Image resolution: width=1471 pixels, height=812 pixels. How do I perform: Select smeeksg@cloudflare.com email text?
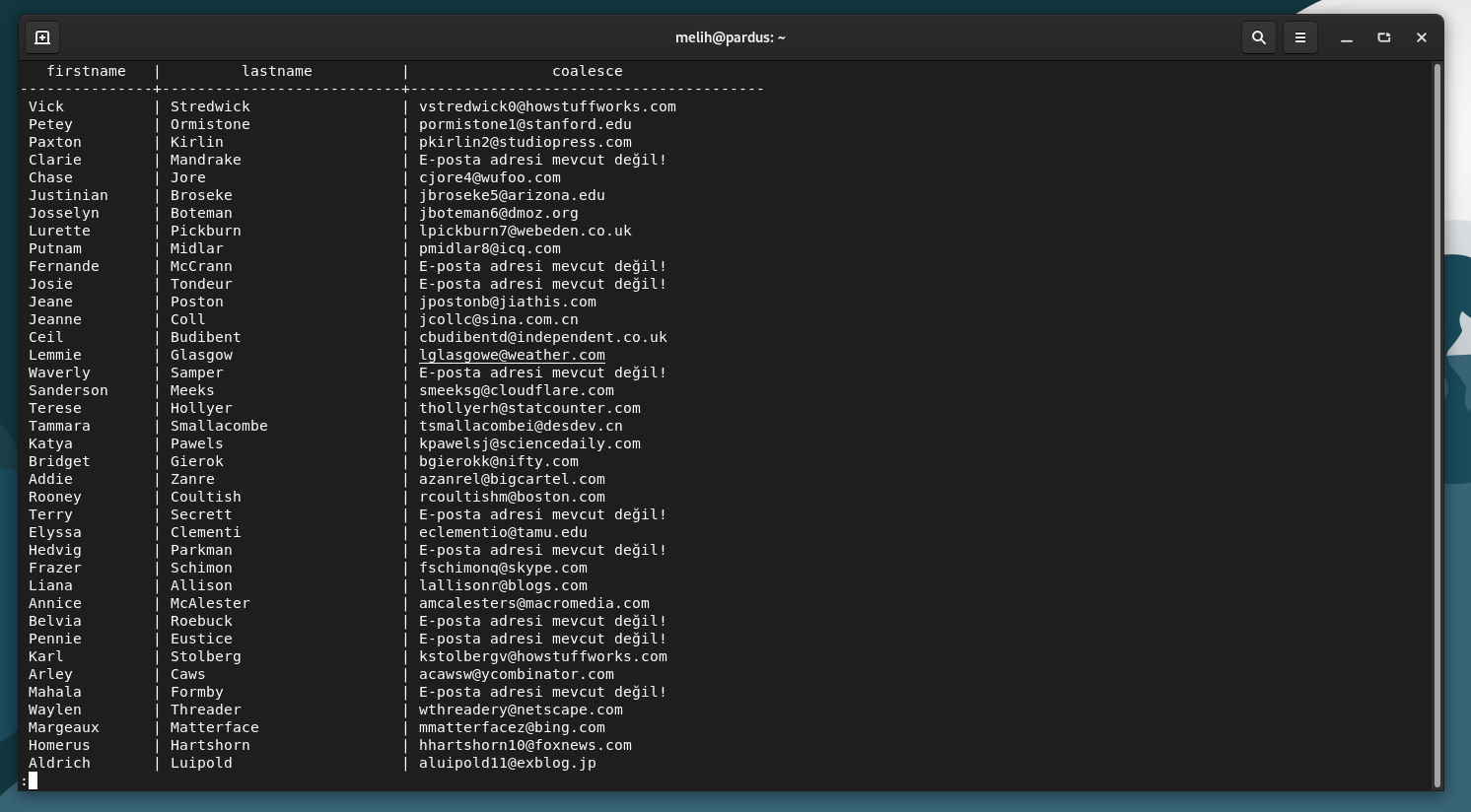pyautogui.click(x=517, y=390)
